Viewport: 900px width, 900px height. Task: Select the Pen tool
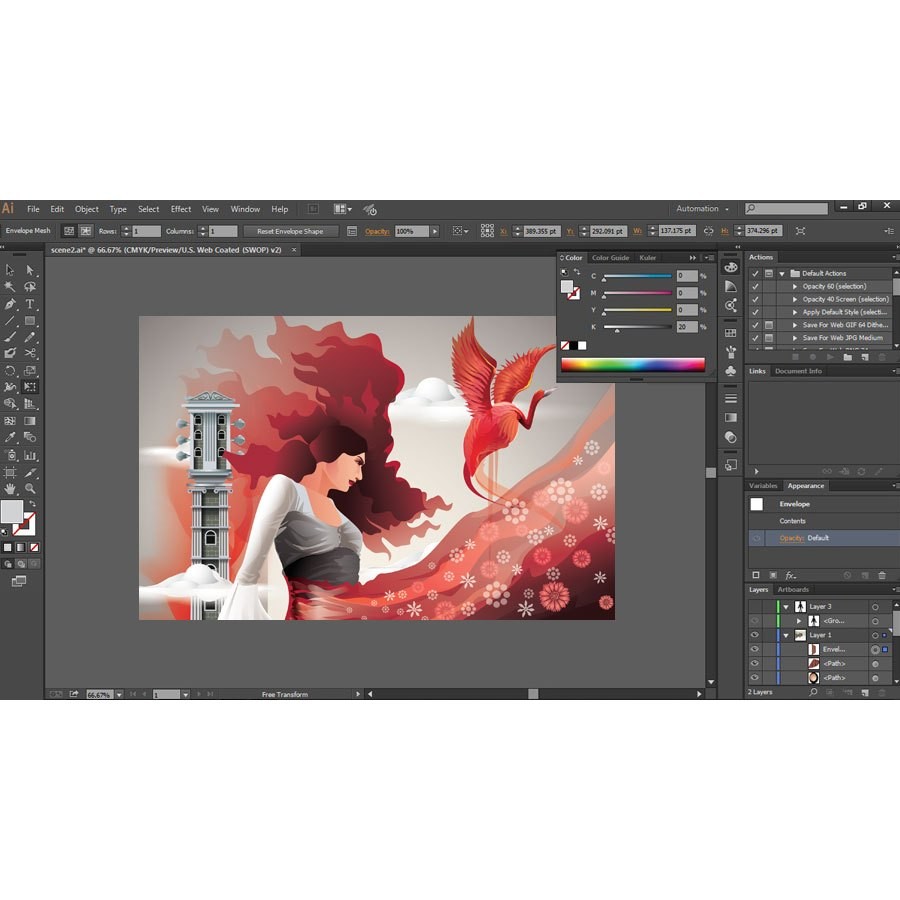(x=10, y=304)
